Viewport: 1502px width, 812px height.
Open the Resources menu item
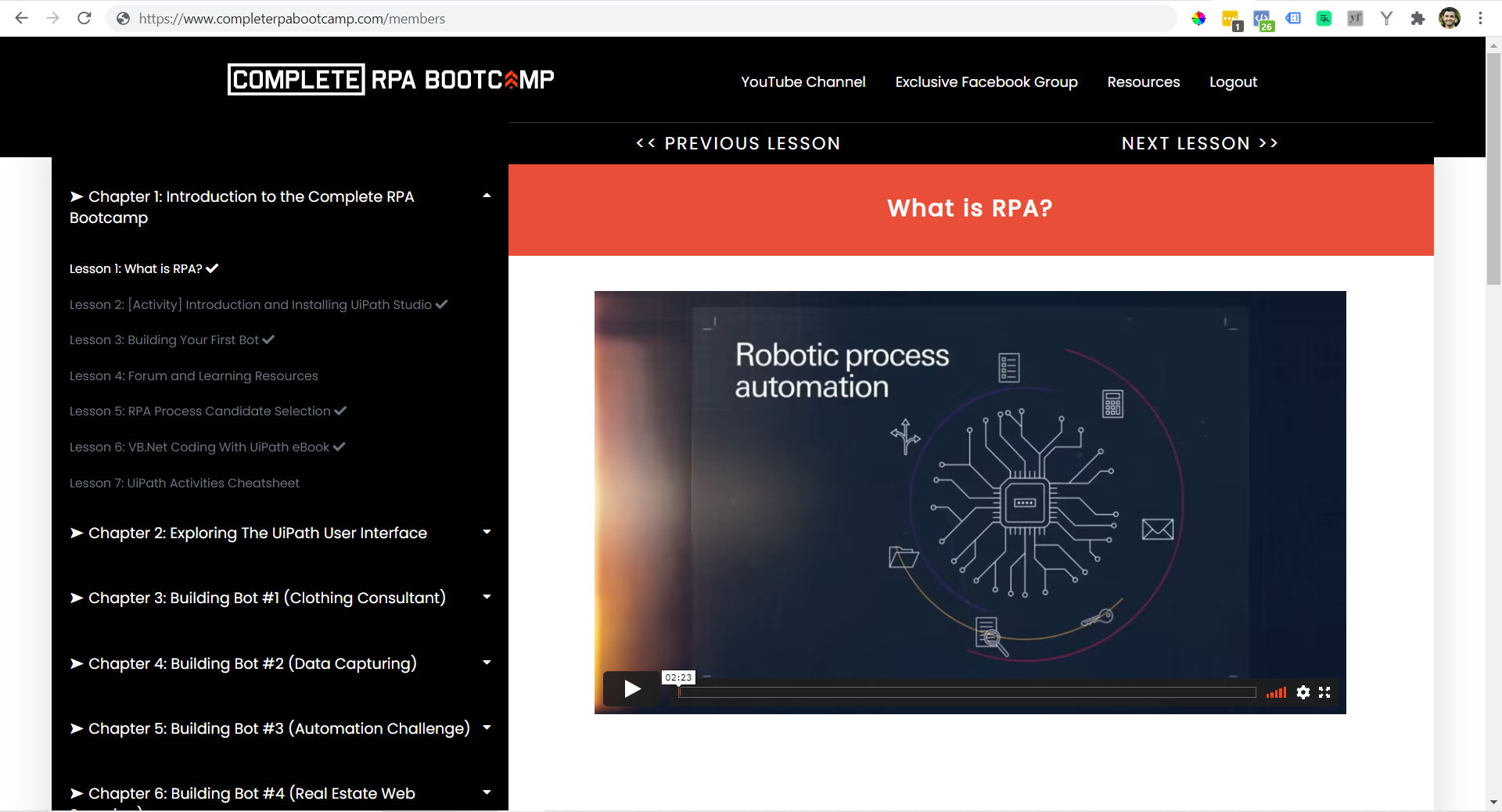[1143, 81]
